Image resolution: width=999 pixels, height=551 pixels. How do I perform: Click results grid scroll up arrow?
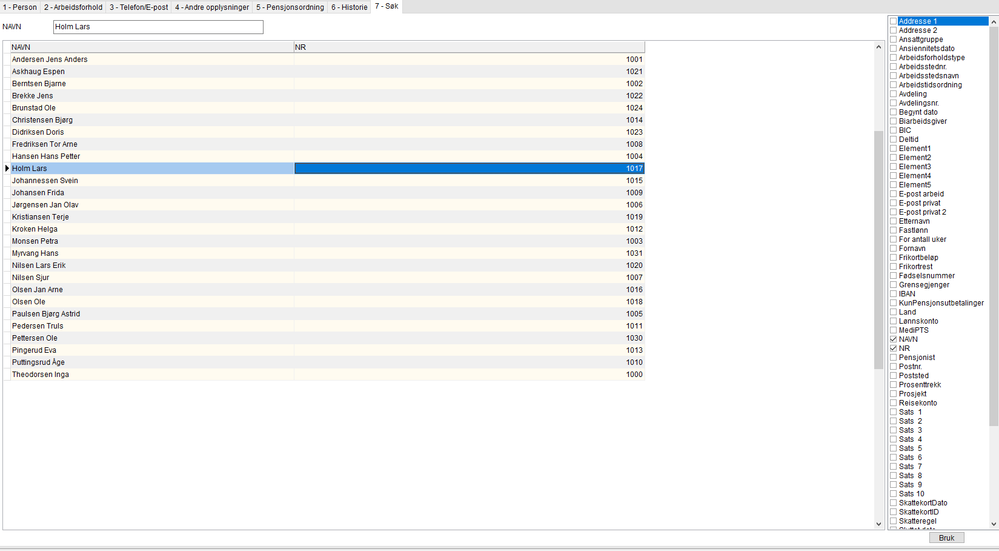point(879,47)
